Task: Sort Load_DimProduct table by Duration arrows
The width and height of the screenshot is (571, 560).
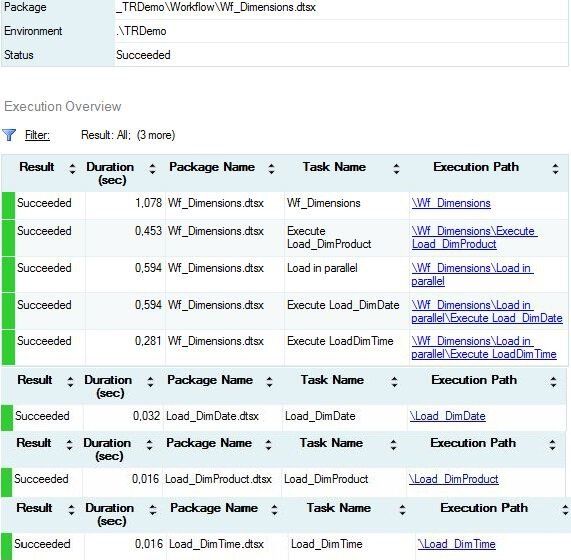Action: (149, 445)
